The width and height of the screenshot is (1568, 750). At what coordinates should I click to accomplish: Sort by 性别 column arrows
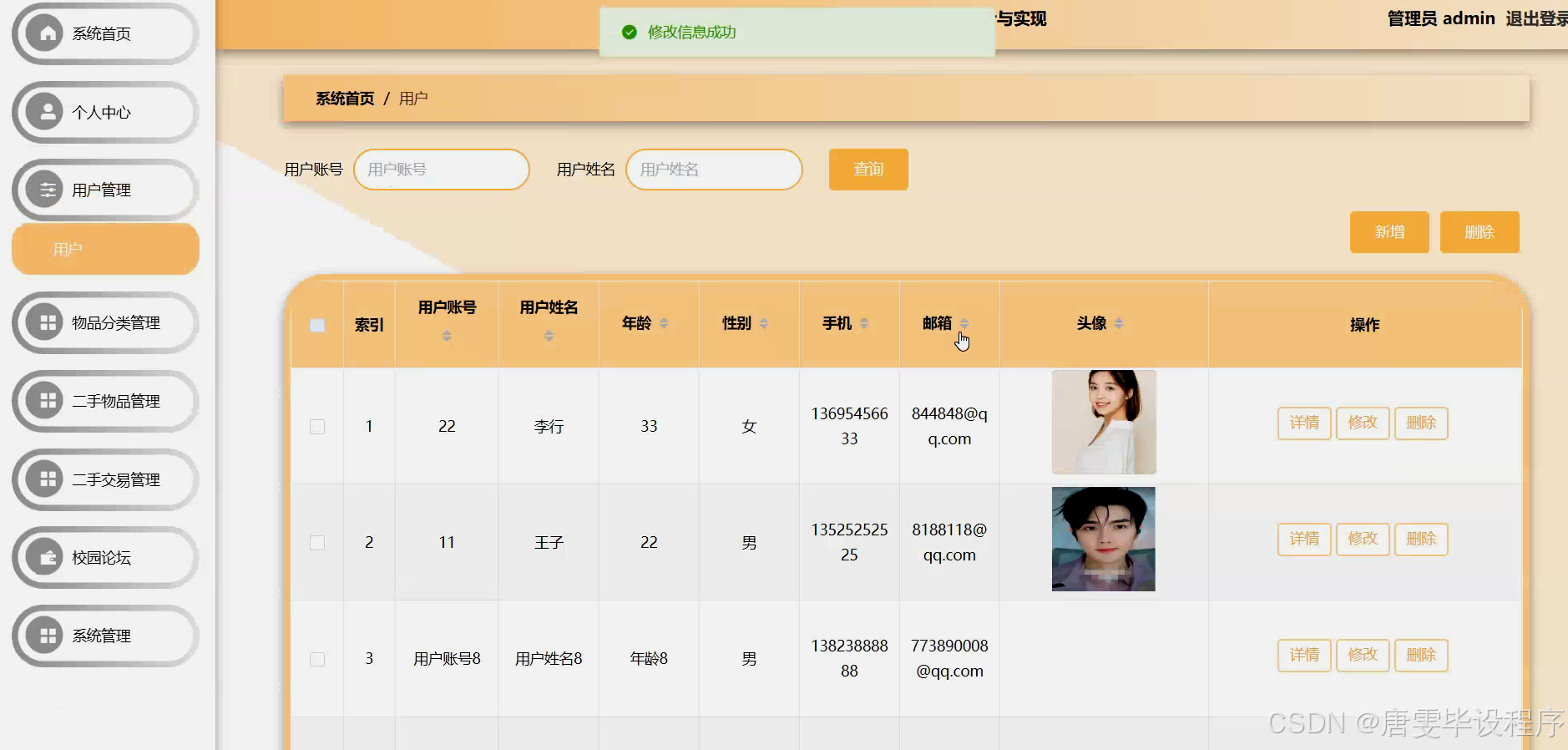pos(764,323)
